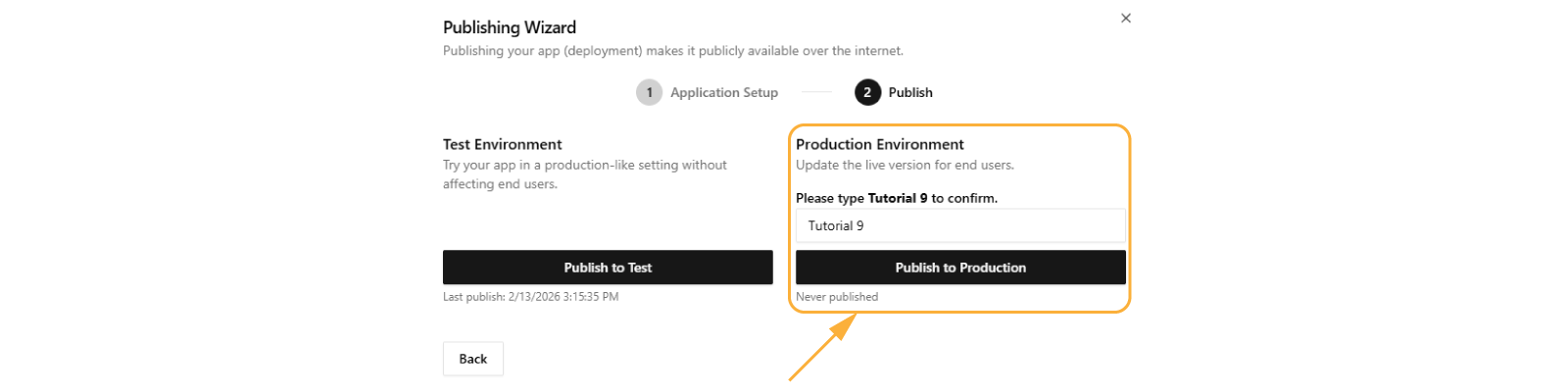
Task: Click the Never published status text
Action: pyautogui.click(x=837, y=297)
